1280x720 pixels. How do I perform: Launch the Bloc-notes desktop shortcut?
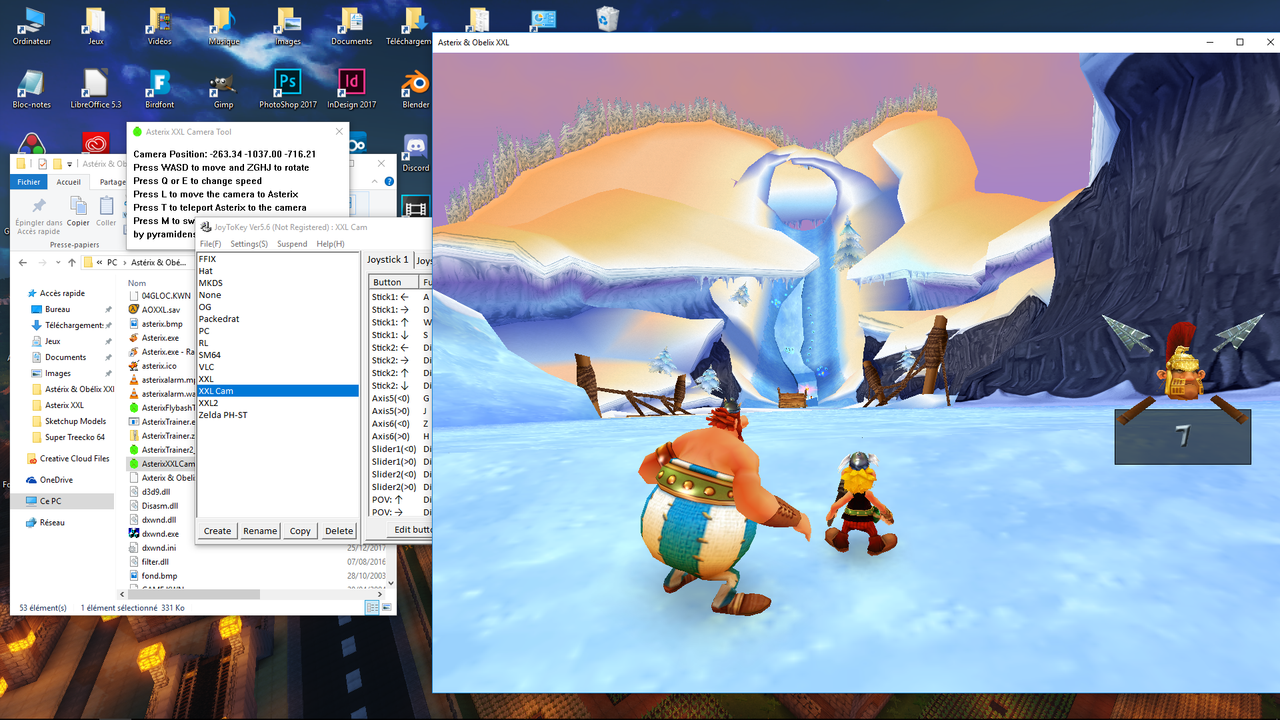click(32, 90)
